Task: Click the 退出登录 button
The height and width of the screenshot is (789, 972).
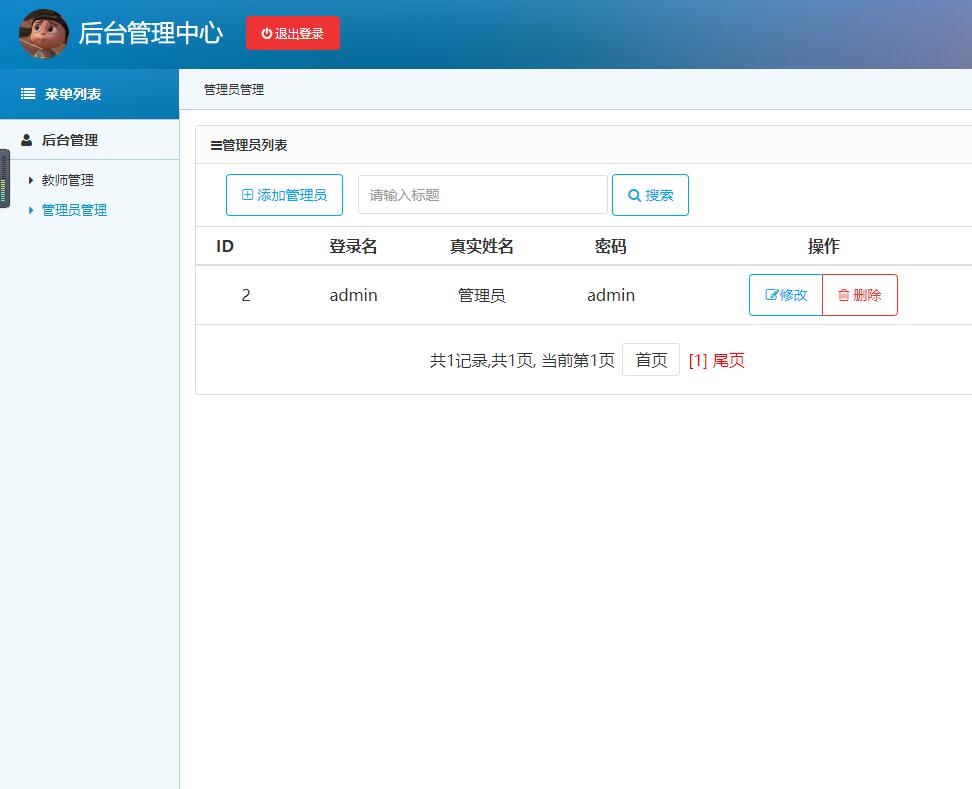Action: point(293,32)
